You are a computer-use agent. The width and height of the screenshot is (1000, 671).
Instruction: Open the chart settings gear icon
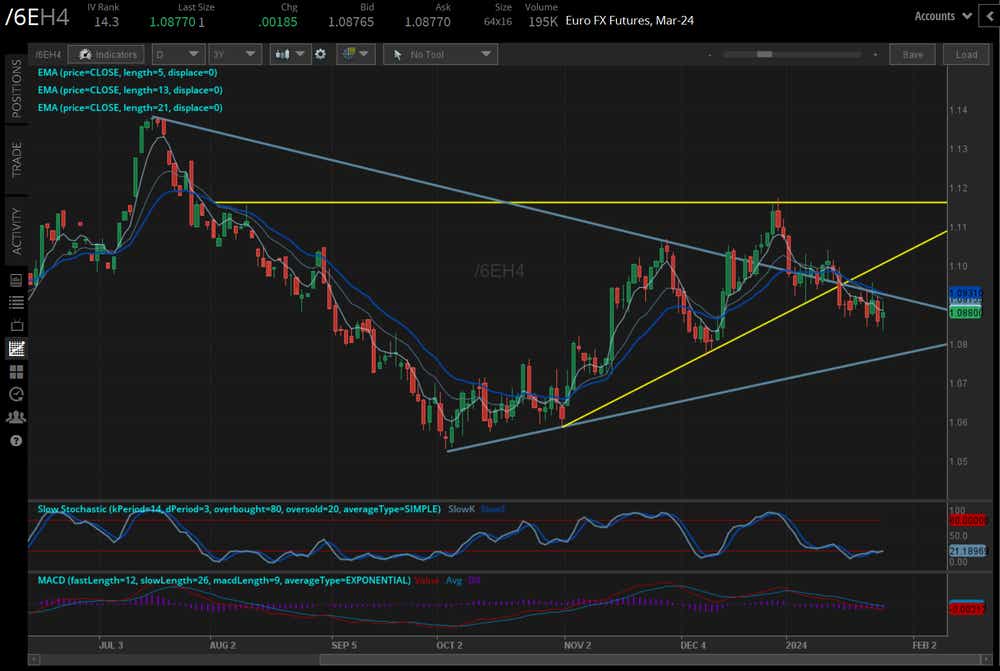pos(320,54)
